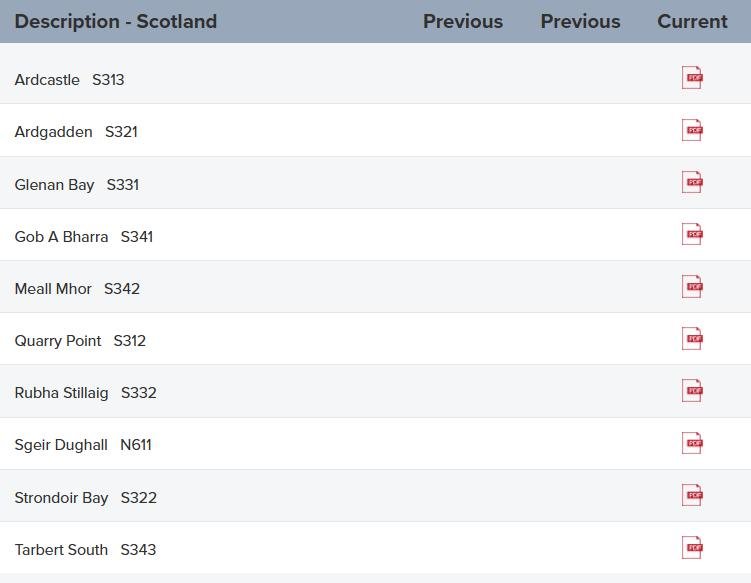Viewport: 751px width, 583px height.
Task: Open the Ardgadden S321 PDF icon
Action: [692, 130]
